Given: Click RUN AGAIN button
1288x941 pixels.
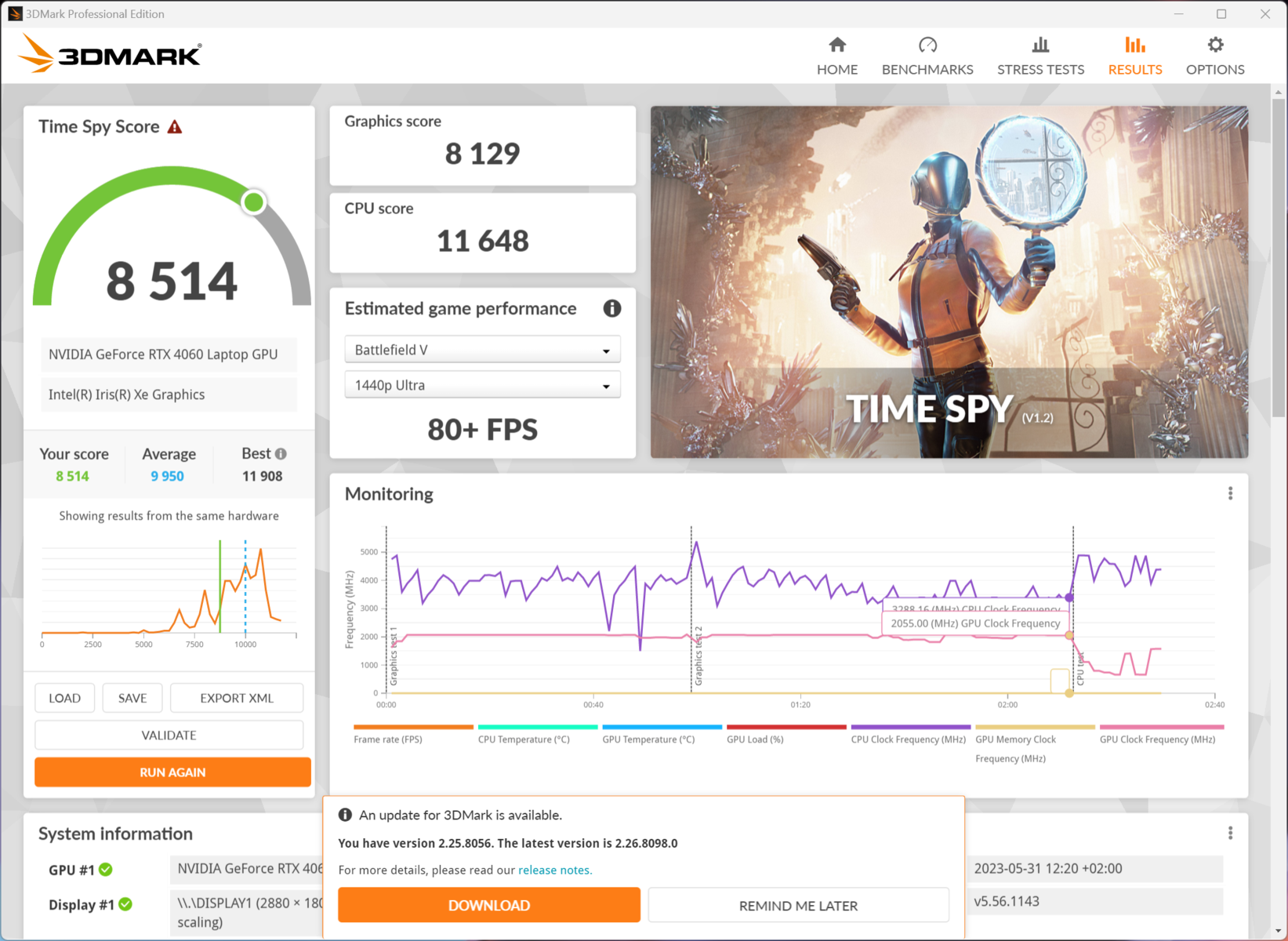Looking at the screenshot, I should [x=172, y=772].
